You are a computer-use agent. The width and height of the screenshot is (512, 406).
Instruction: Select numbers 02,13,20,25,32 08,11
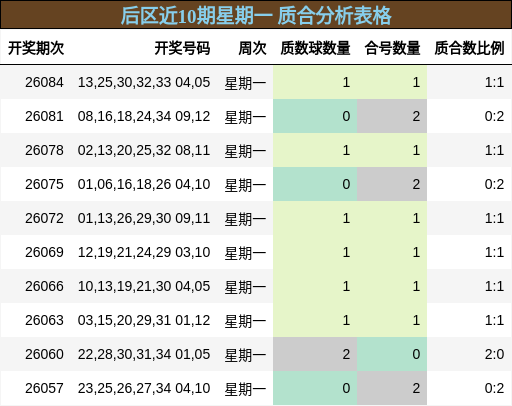144,150
